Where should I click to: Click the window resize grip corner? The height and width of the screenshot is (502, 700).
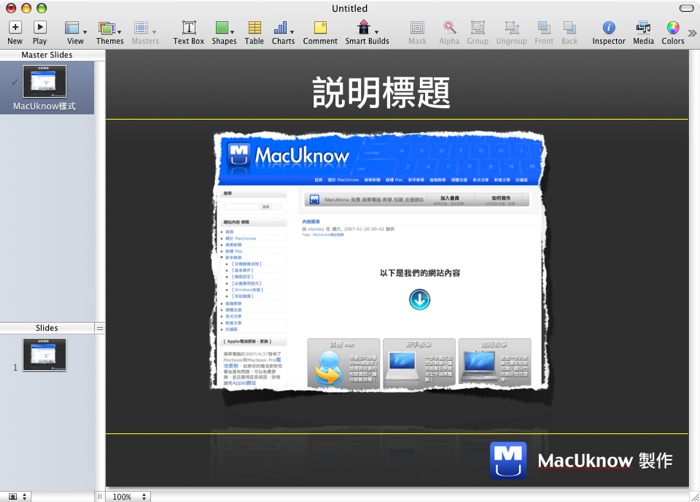(695, 497)
